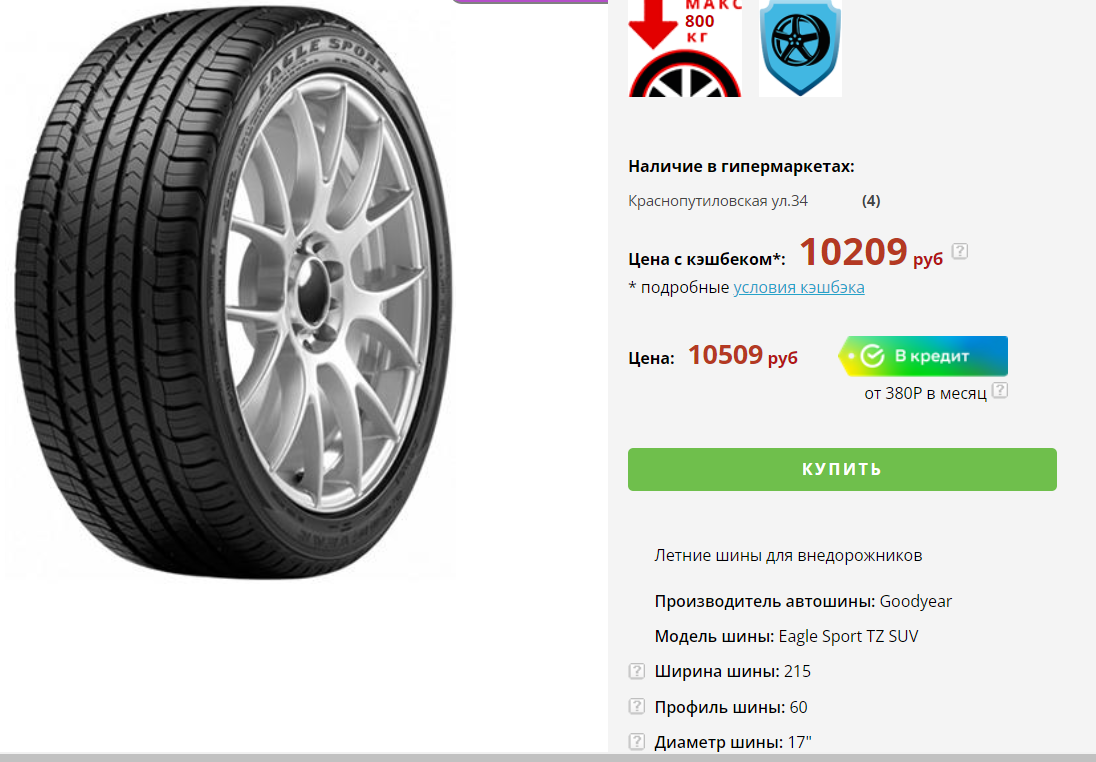
Task: Click the purple bar at top edge
Action: pyautogui.click(x=531, y=2)
